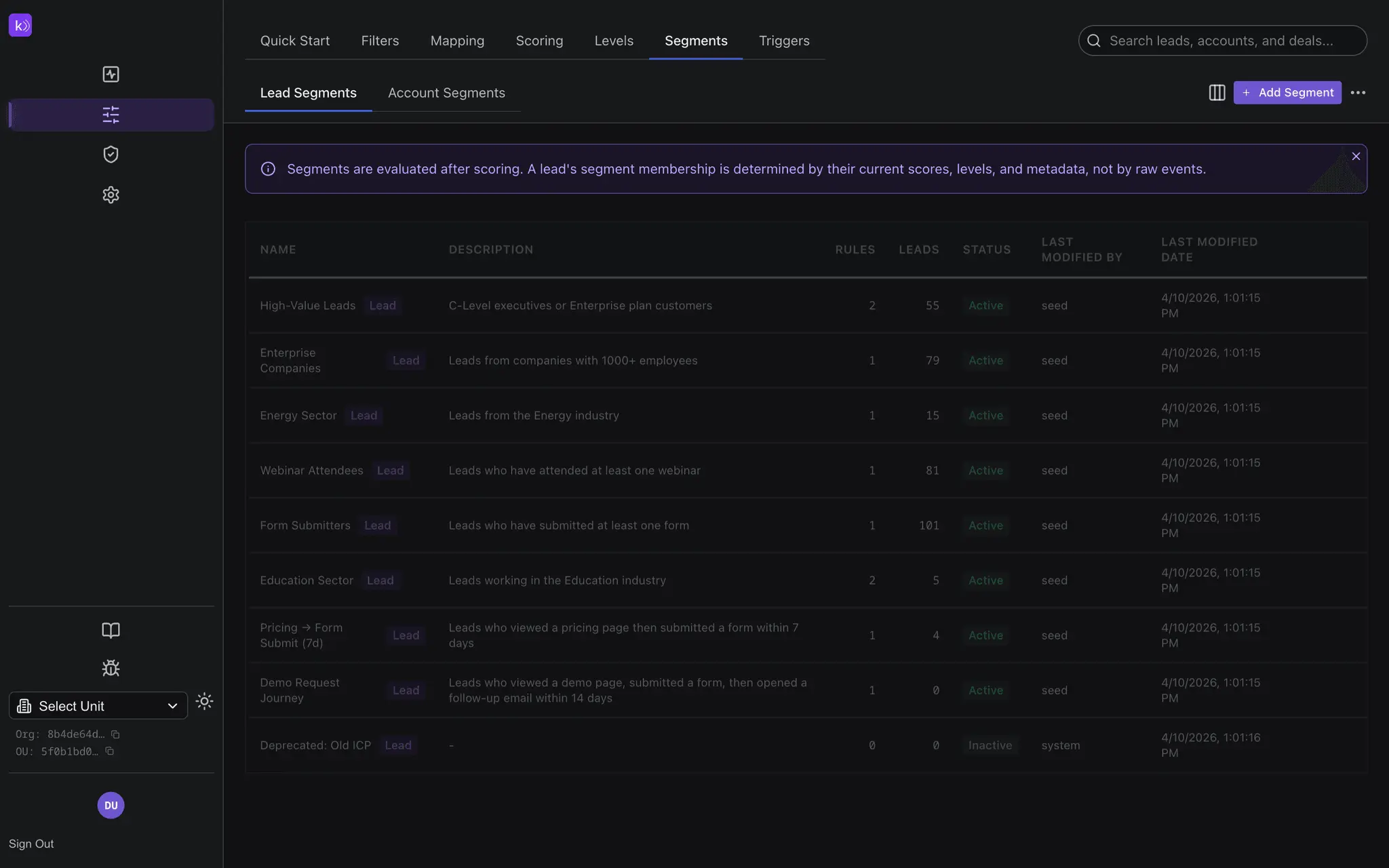This screenshot has height=868, width=1389.
Task: Click the DU user avatar
Action: (x=111, y=805)
